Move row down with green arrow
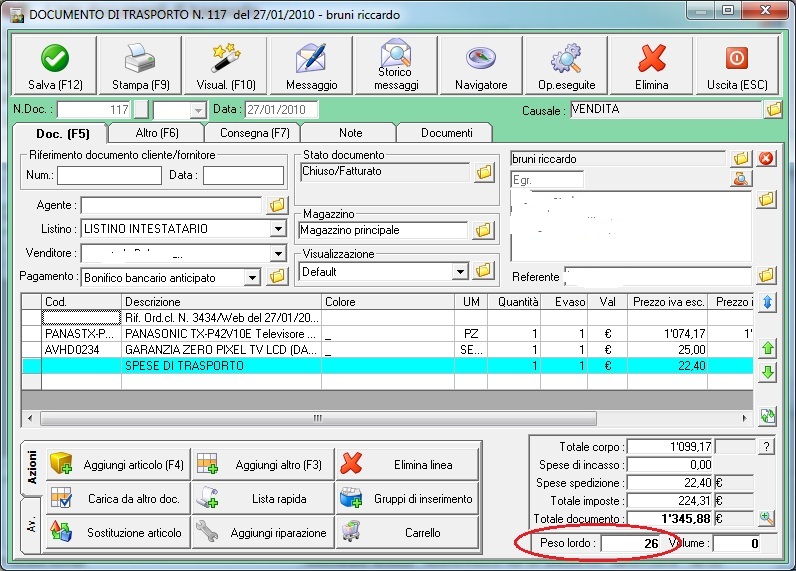This screenshot has height=571, width=796. (768, 373)
